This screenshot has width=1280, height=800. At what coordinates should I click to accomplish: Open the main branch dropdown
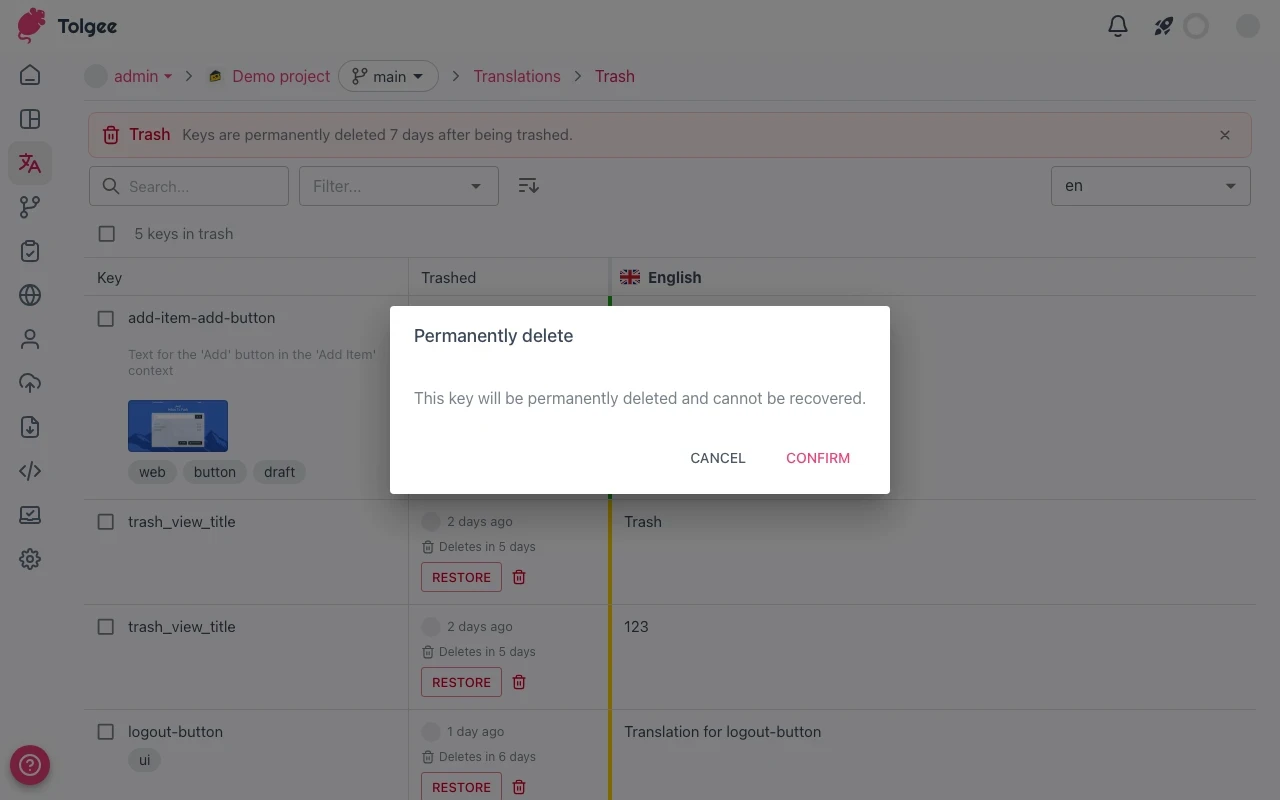click(388, 76)
